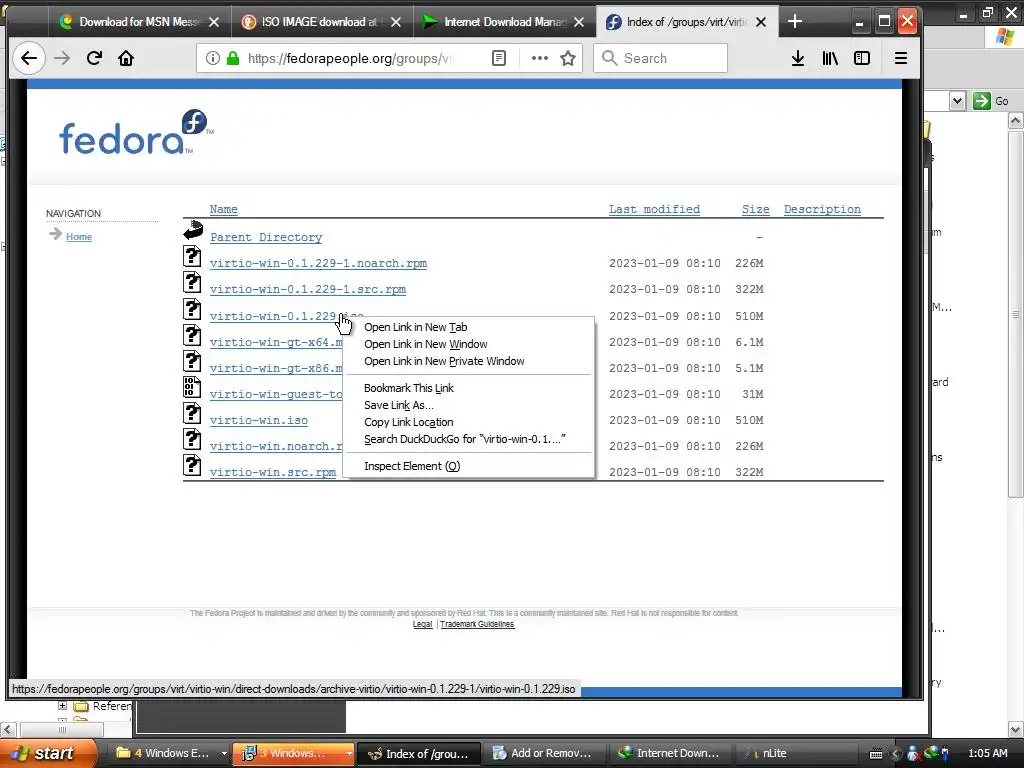Click the system tray clock 1:05 AM
This screenshot has width=1024, height=768.
coord(987,753)
